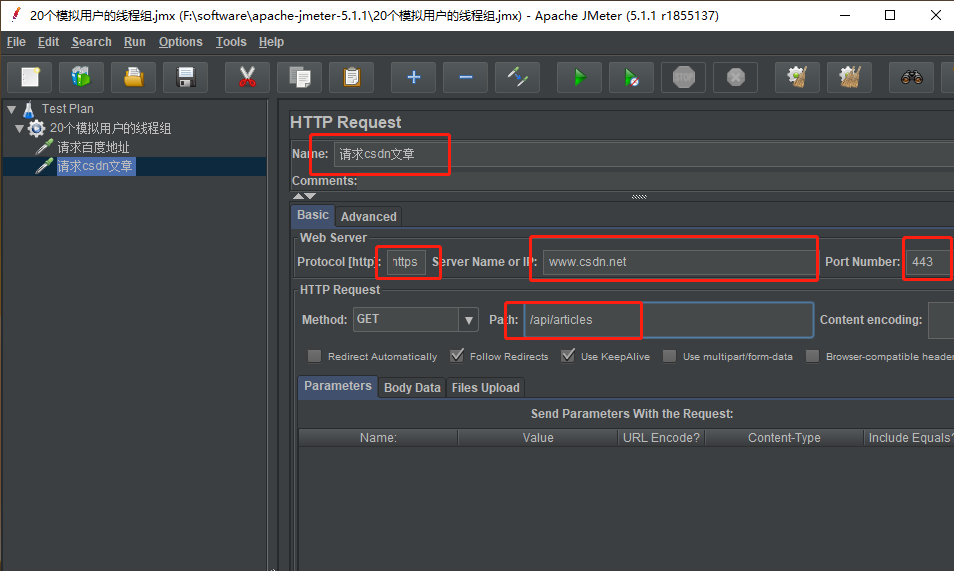Click the Test Plan flask icon
Image resolution: width=954 pixels, height=571 pixels.
[x=29, y=110]
